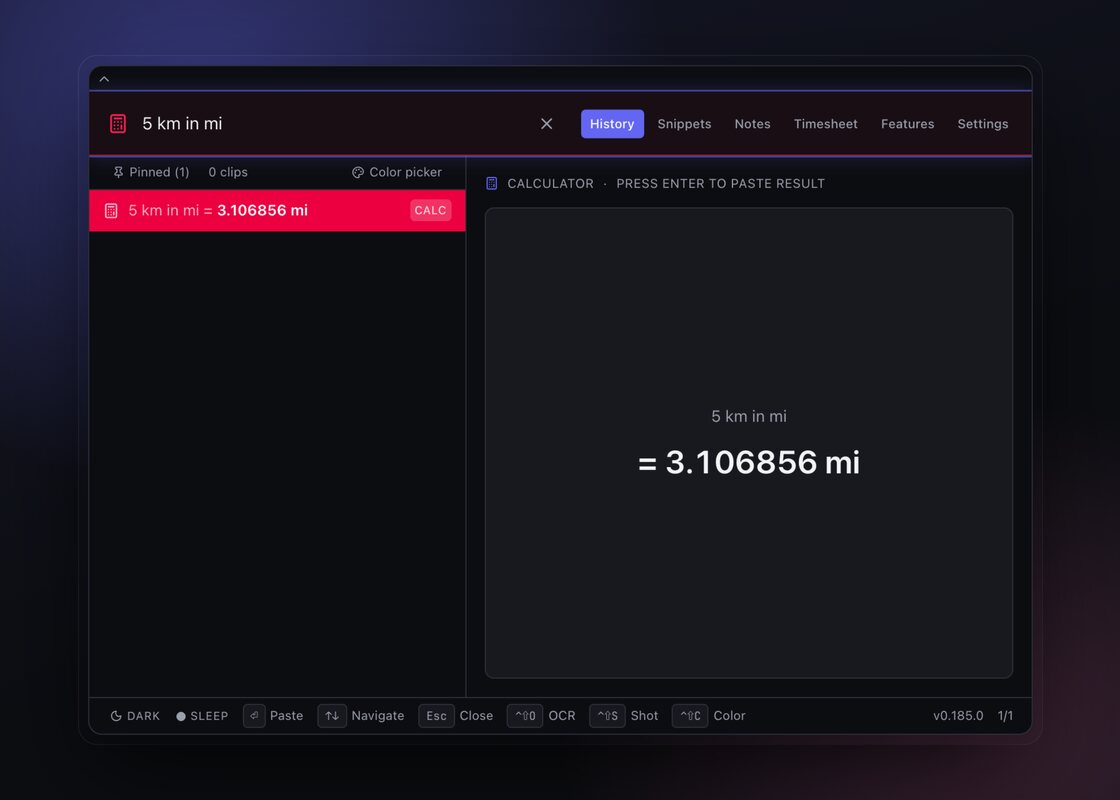This screenshot has width=1120, height=800.
Task: Click the pin icon beside Pinned (1)
Action: tap(119, 172)
